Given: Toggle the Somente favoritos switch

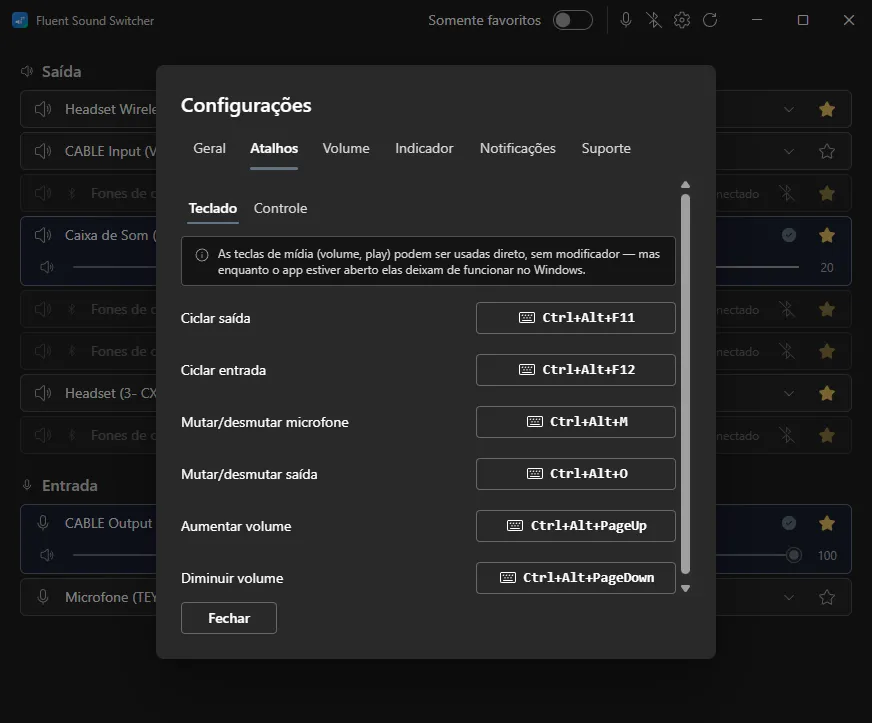Looking at the screenshot, I should point(572,21).
